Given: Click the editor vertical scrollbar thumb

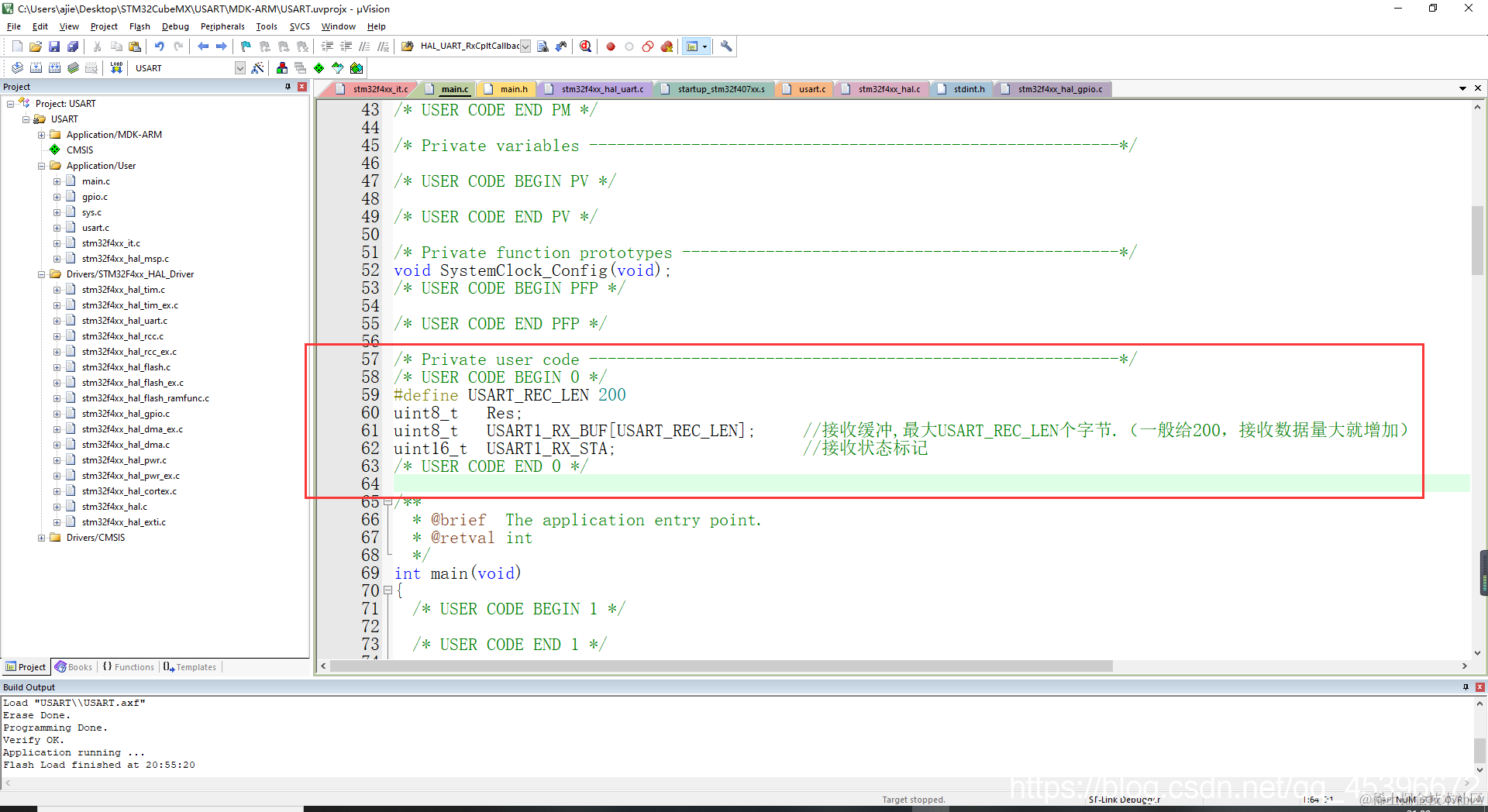Looking at the screenshot, I should click(1477, 240).
